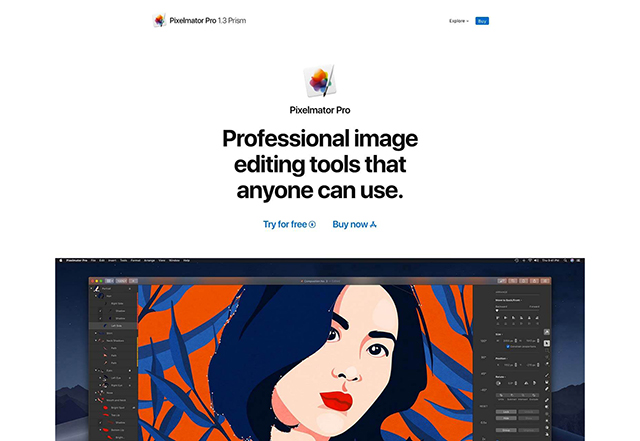Collapse the Portrait layer group
Screen dimensions: 640x441
[x=91, y=288]
